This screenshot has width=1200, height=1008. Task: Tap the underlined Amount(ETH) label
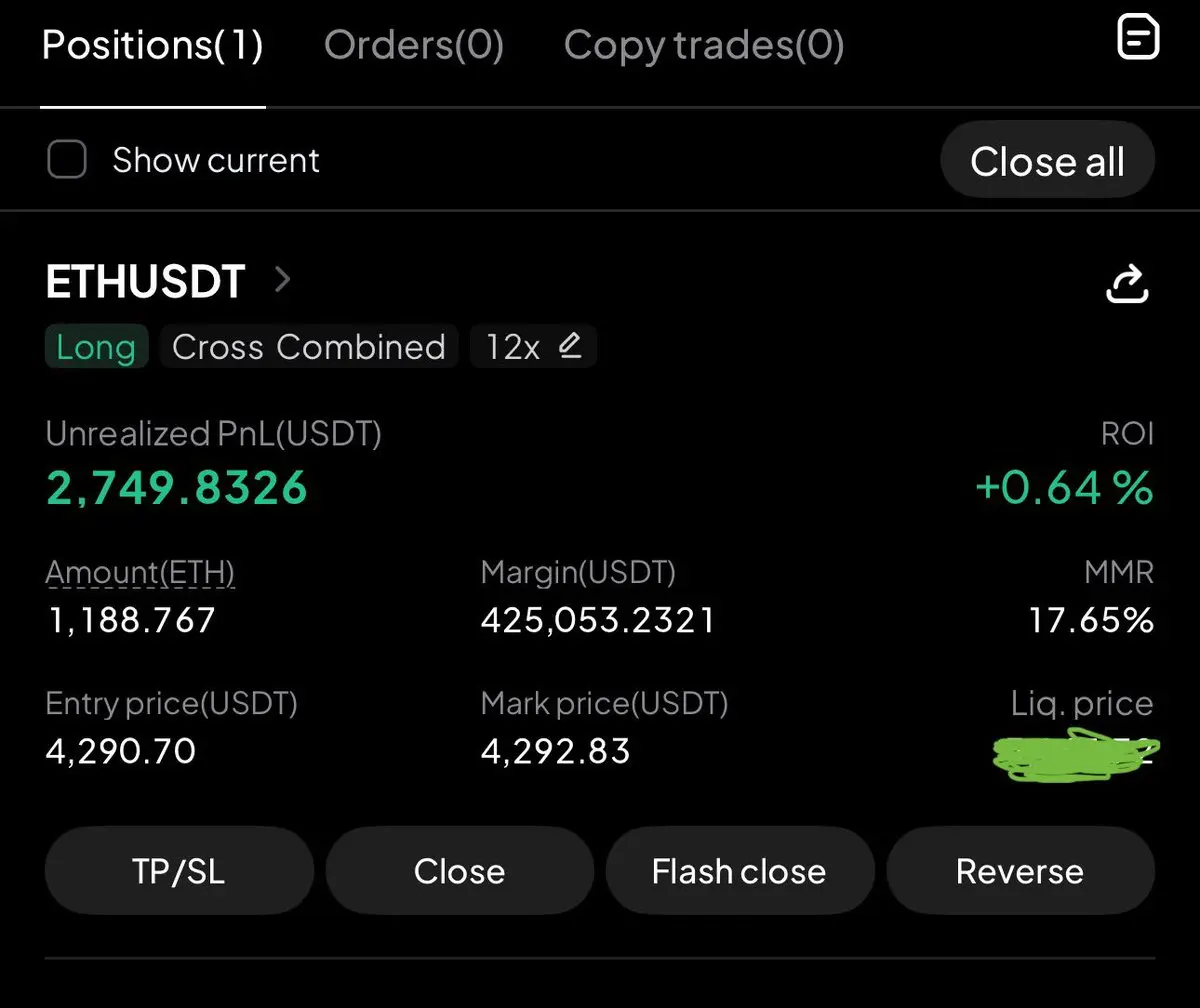(x=141, y=572)
